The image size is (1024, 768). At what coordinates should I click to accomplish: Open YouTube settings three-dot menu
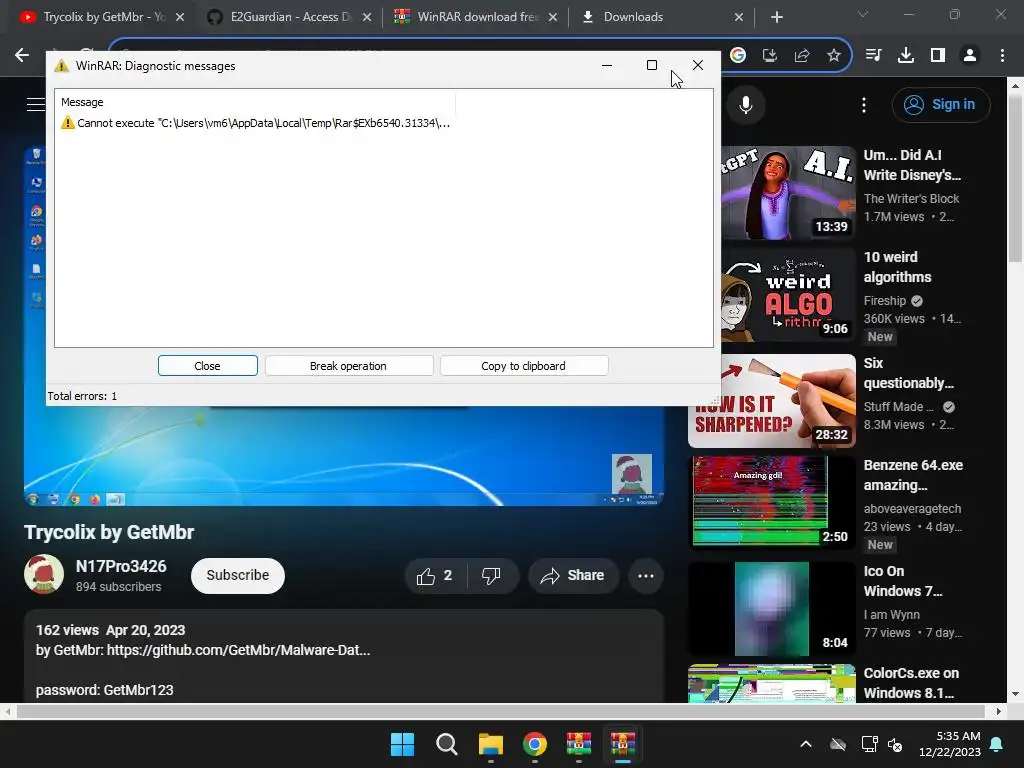click(x=864, y=104)
